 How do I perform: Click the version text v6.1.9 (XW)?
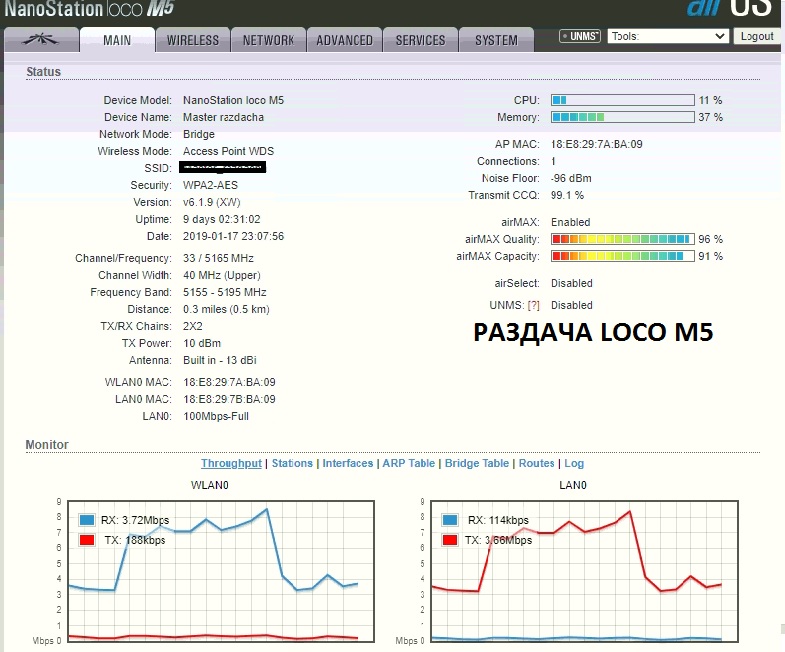pyautogui.click(x=211, y=202)
